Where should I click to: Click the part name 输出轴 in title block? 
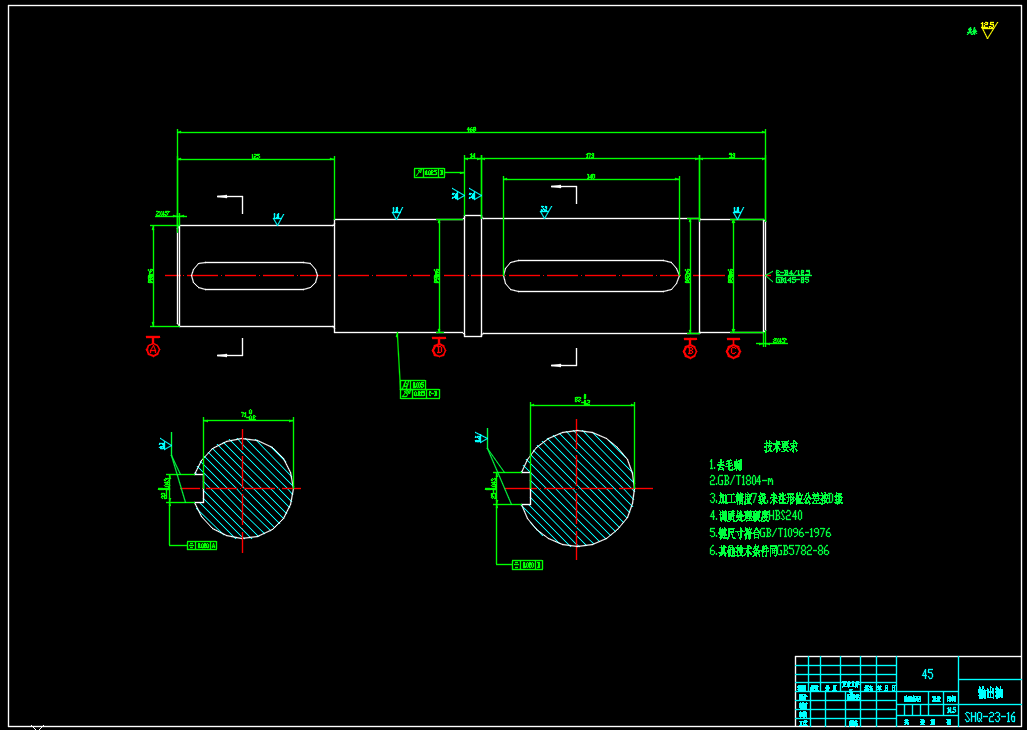pyautogui.click(x=989, y=692)
